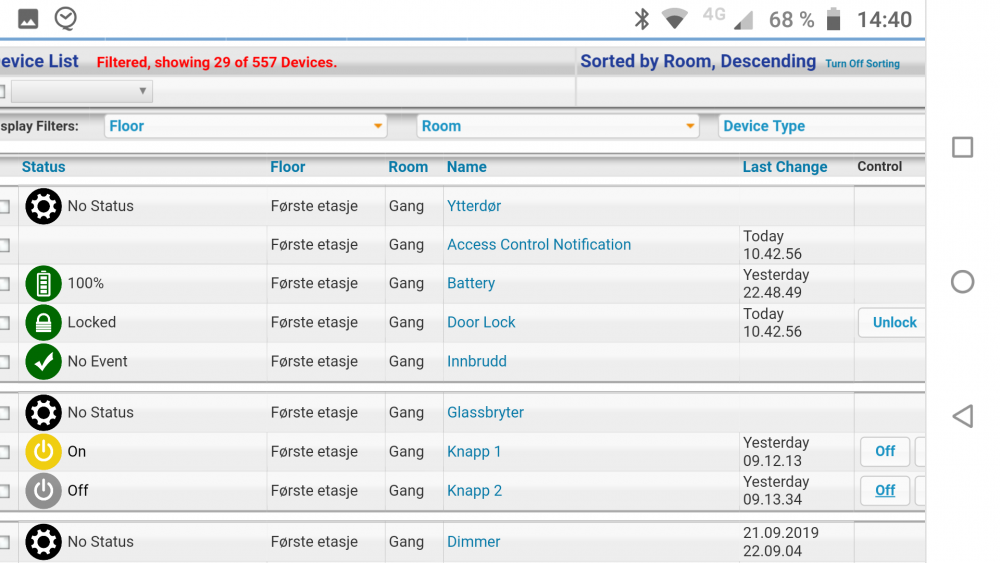Tap the Android back navigation button
1000x563 pixels.
(962, 416)
